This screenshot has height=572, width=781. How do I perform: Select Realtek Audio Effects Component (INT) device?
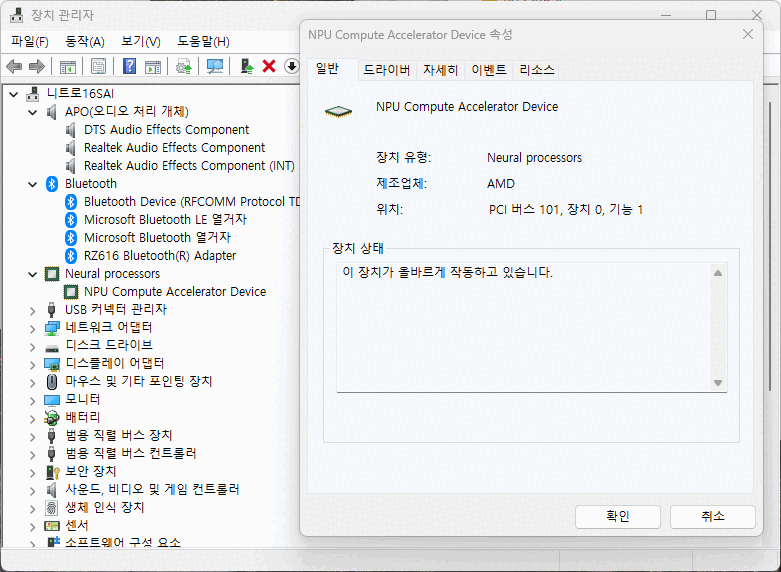click(x=189, y=165)
